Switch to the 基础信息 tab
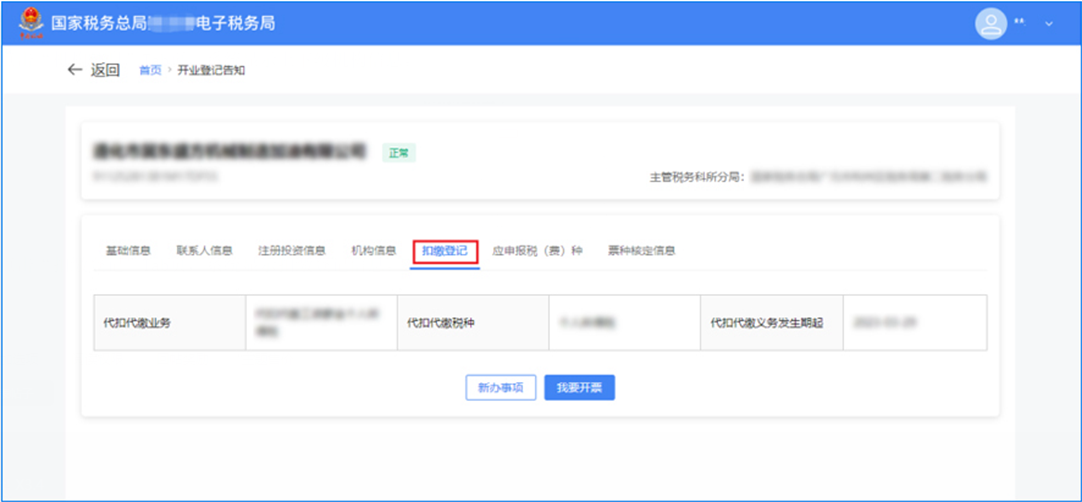Screen dimensions: 1082x502 coord(128,251)
